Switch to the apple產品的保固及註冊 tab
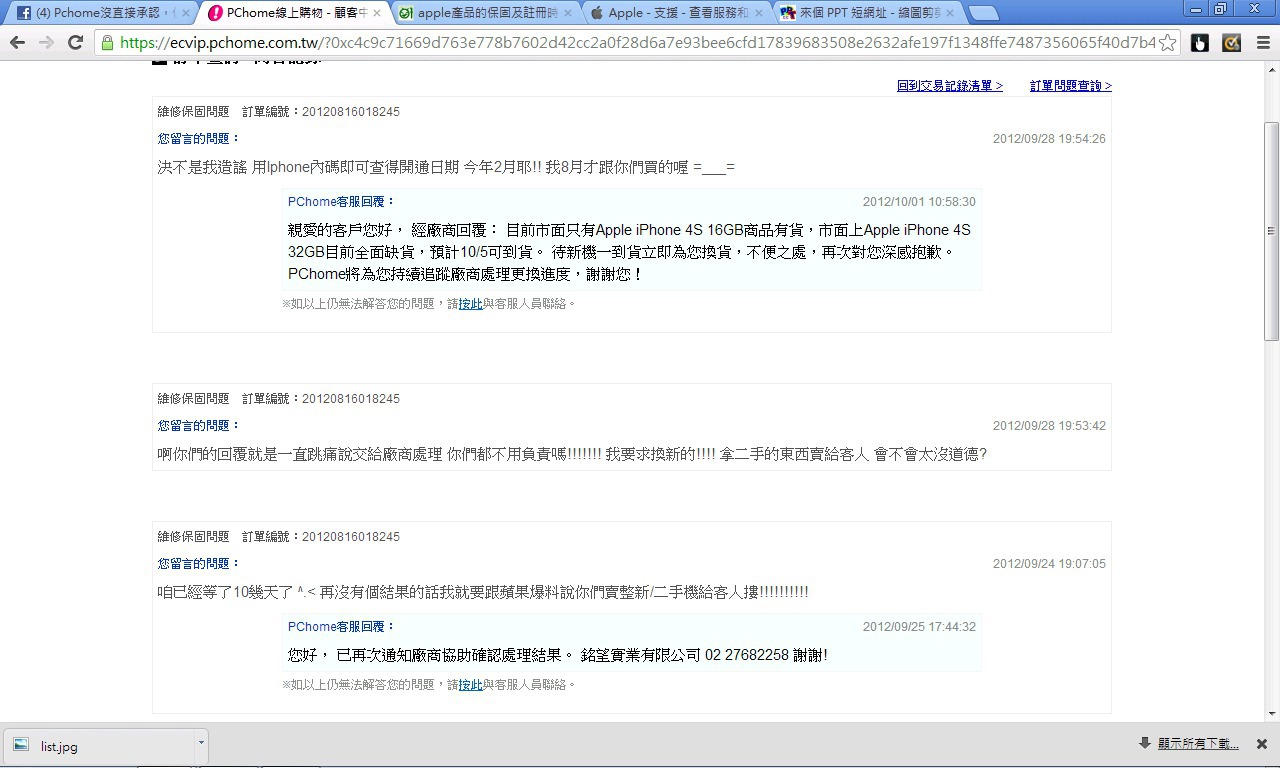The image size is (1280, 768). pos(484,13)
